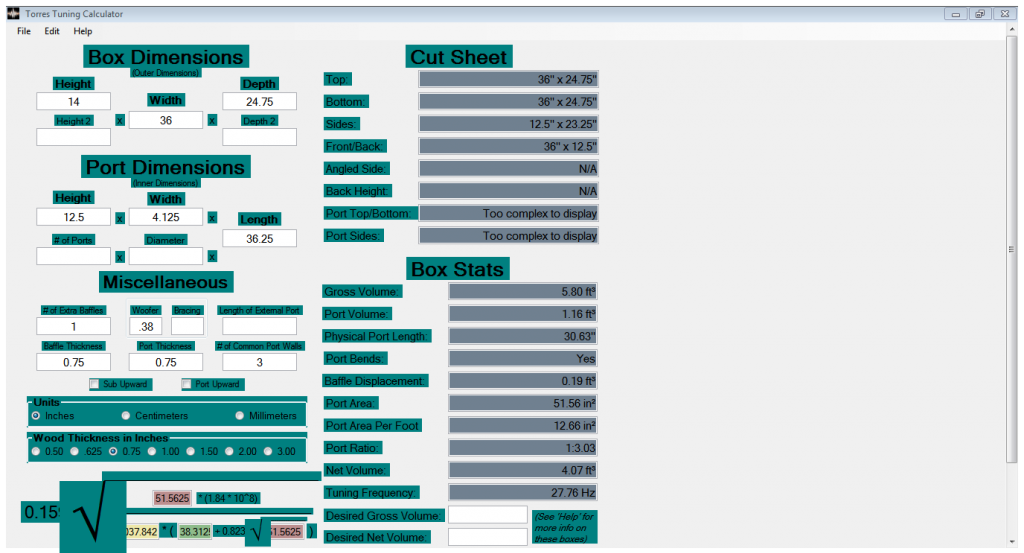Click the Physical Port Length value 30.63"

[x=523, y=336]
